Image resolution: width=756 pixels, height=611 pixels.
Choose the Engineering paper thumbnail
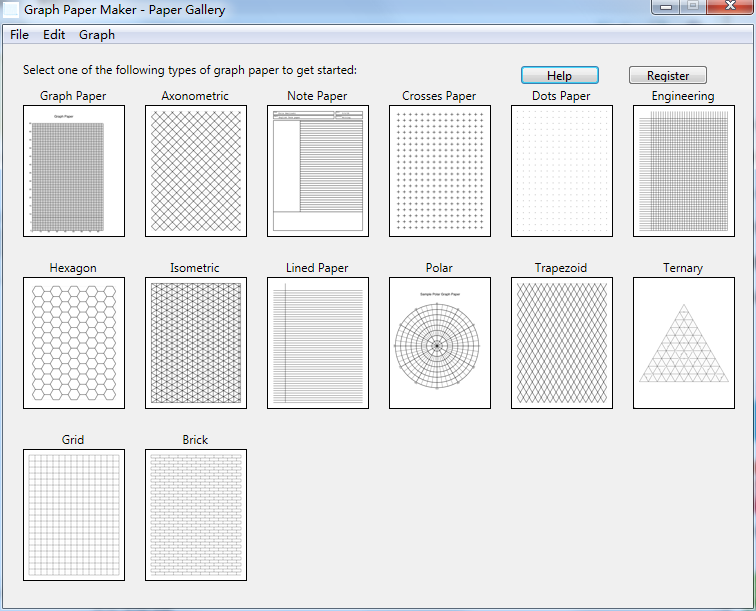click(684, 171)
